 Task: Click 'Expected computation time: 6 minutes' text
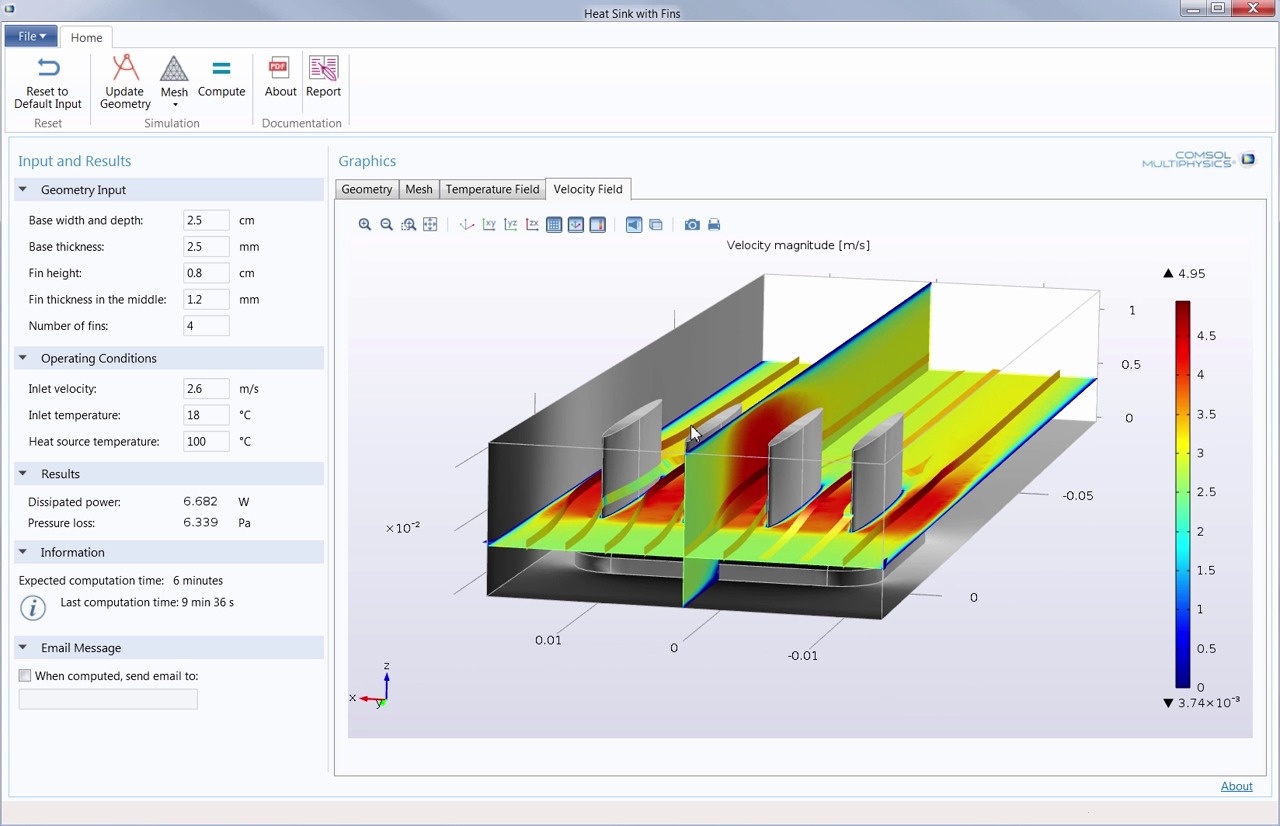pos(121,580)
